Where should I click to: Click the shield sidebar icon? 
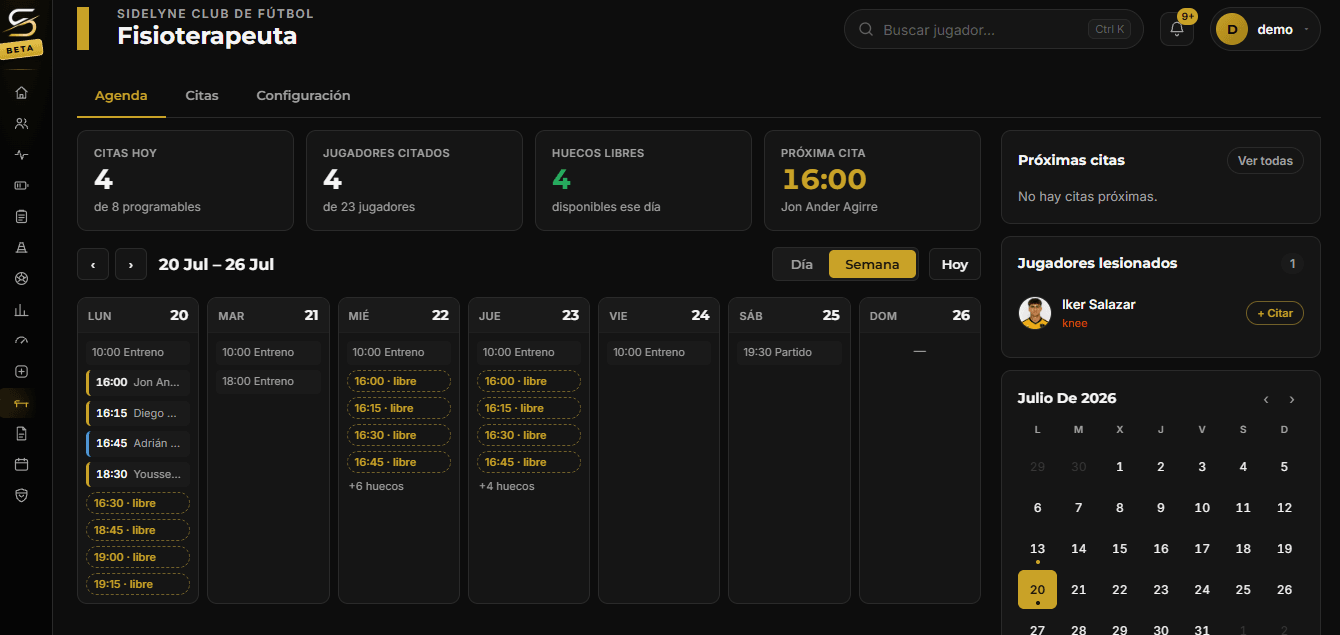click(x=21, y=495)
